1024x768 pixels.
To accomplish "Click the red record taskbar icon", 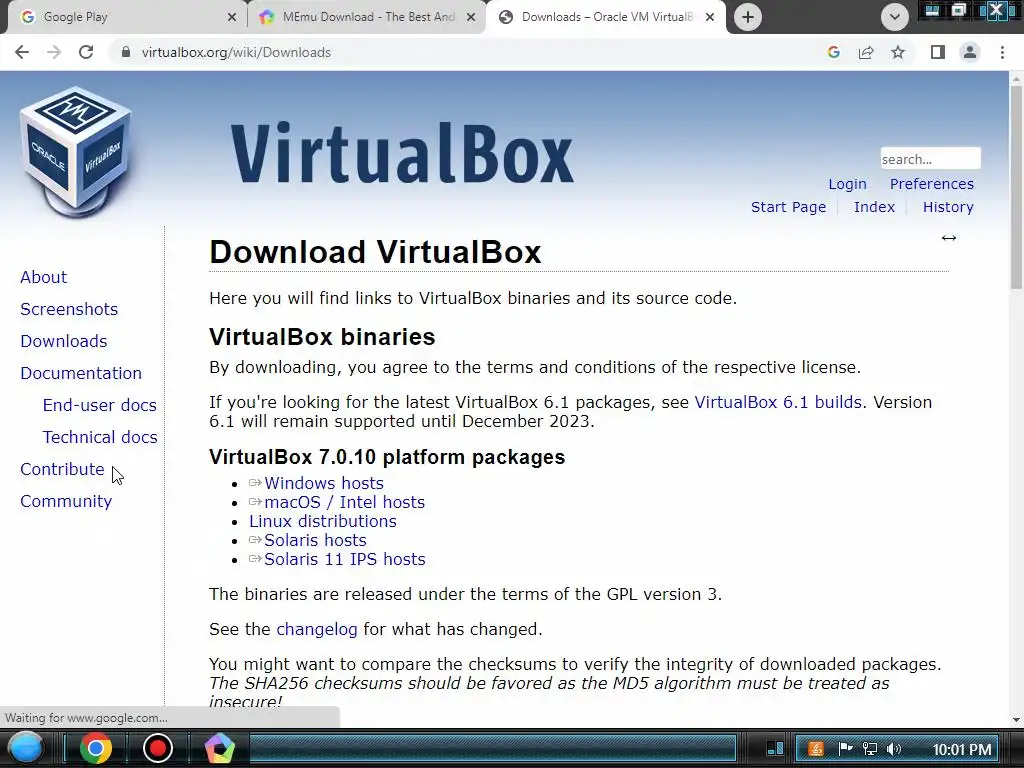I will click(157, 748).
